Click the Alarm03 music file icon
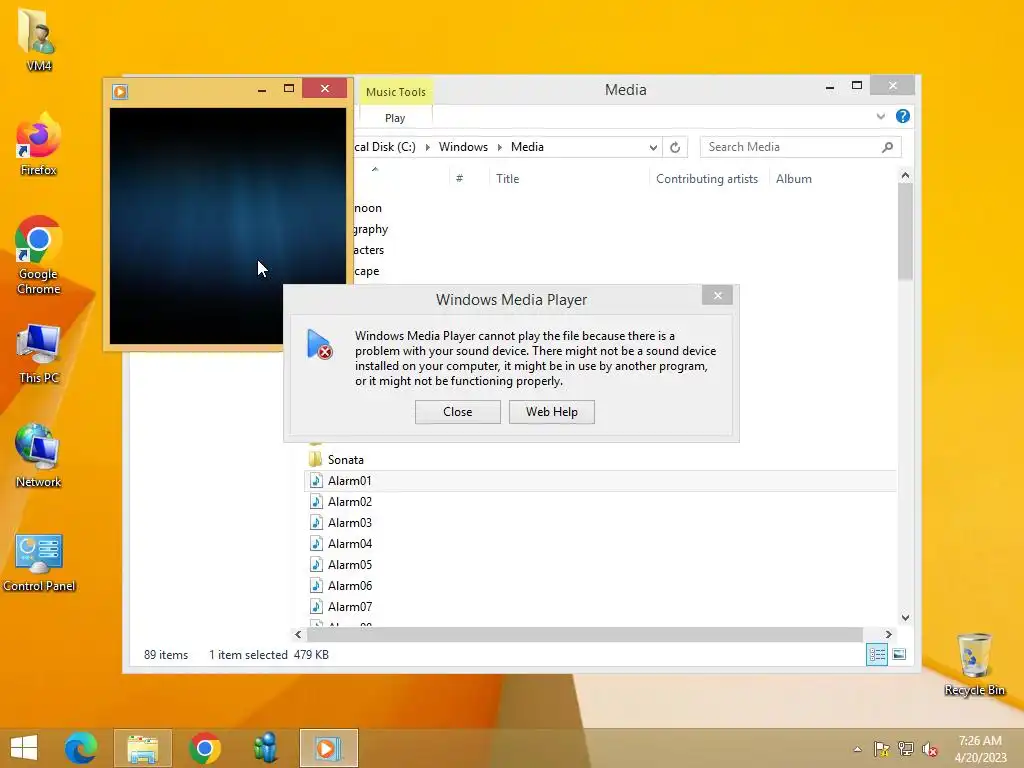The width and height of the screenshot is (1024, 768). click(x=316, y=522)
